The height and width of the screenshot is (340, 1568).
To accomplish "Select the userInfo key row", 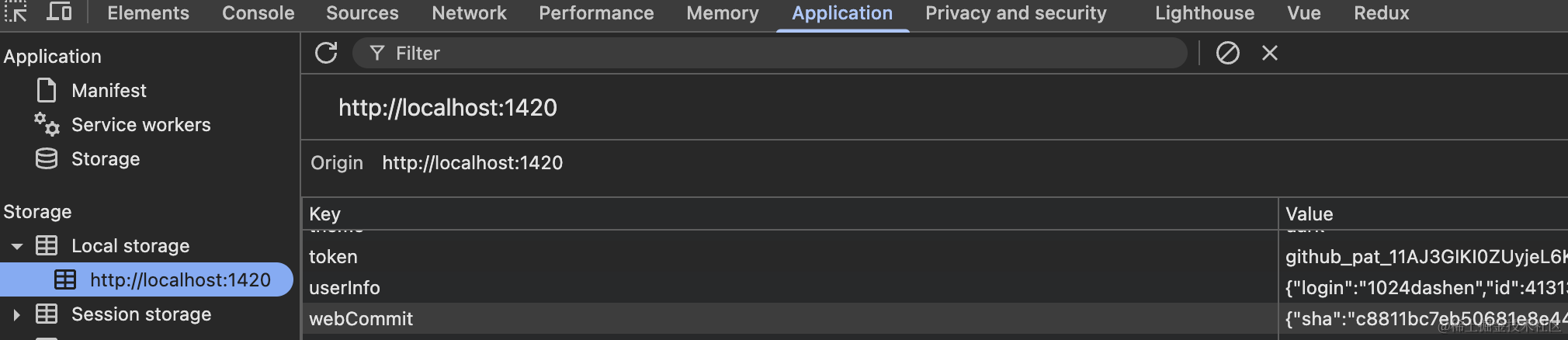I will tap(345, 288).
